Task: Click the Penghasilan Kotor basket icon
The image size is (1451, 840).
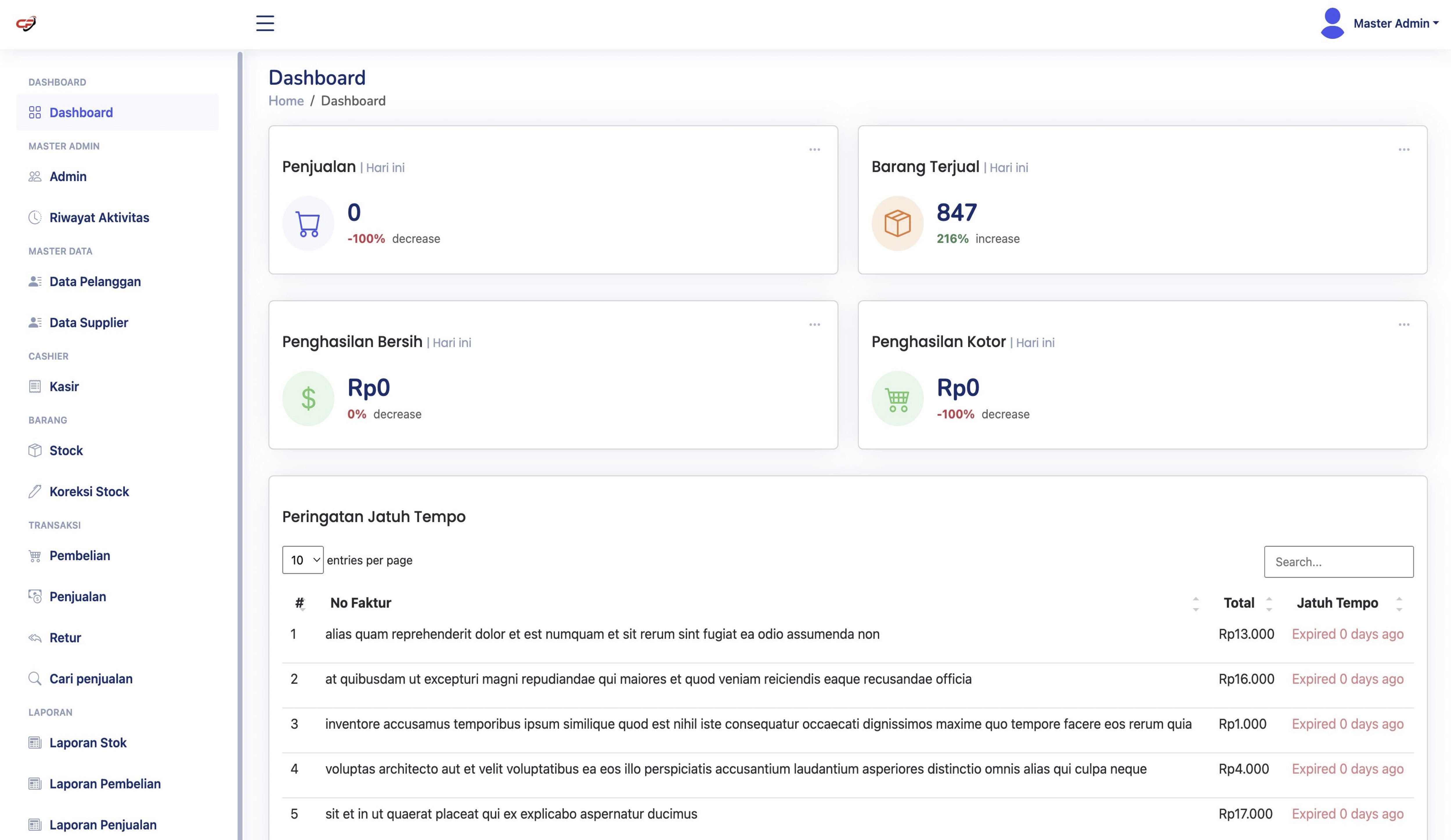Action: pos(897,398)
